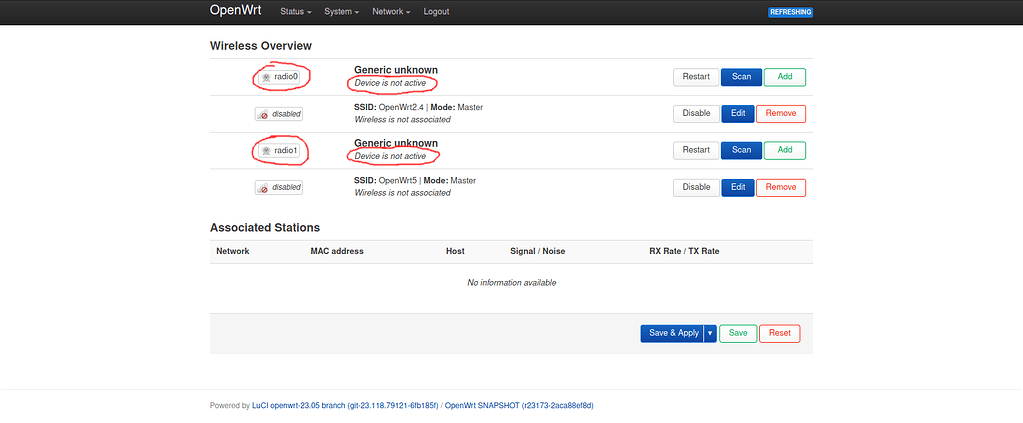The height and width of the screenshot is (423, 1023).
Task: Restart the radio1 device
Action: pyautogui.click(x=696, y=150)
